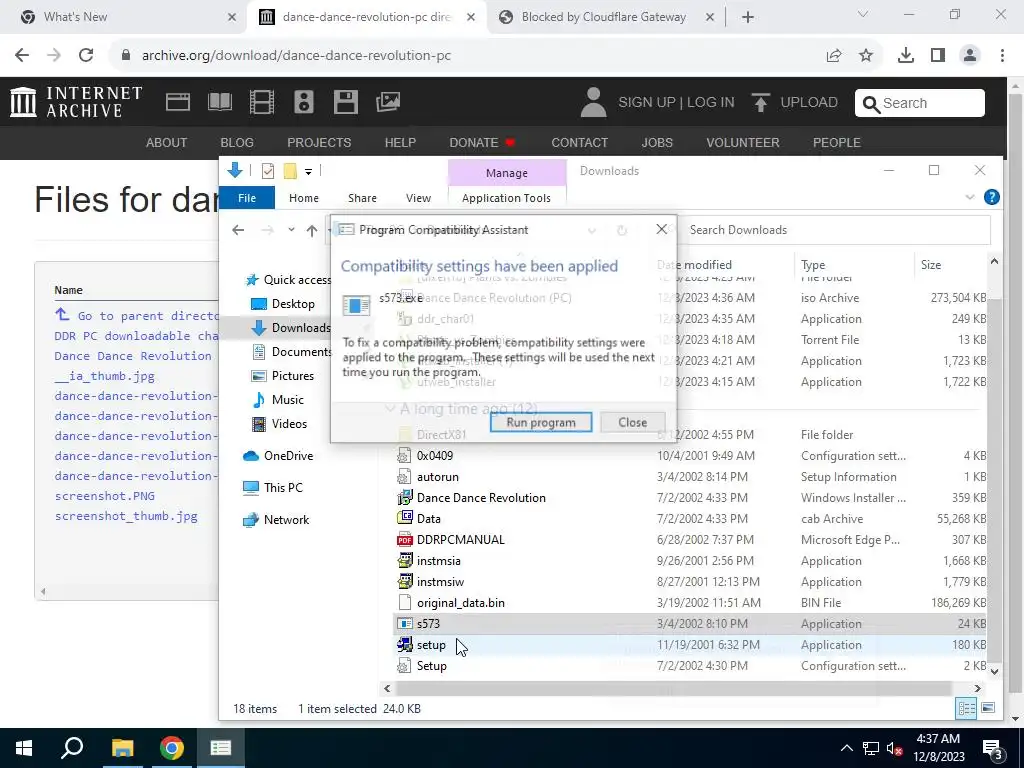
Task: Show hidden system tray icons
Action: click(846, 748)
